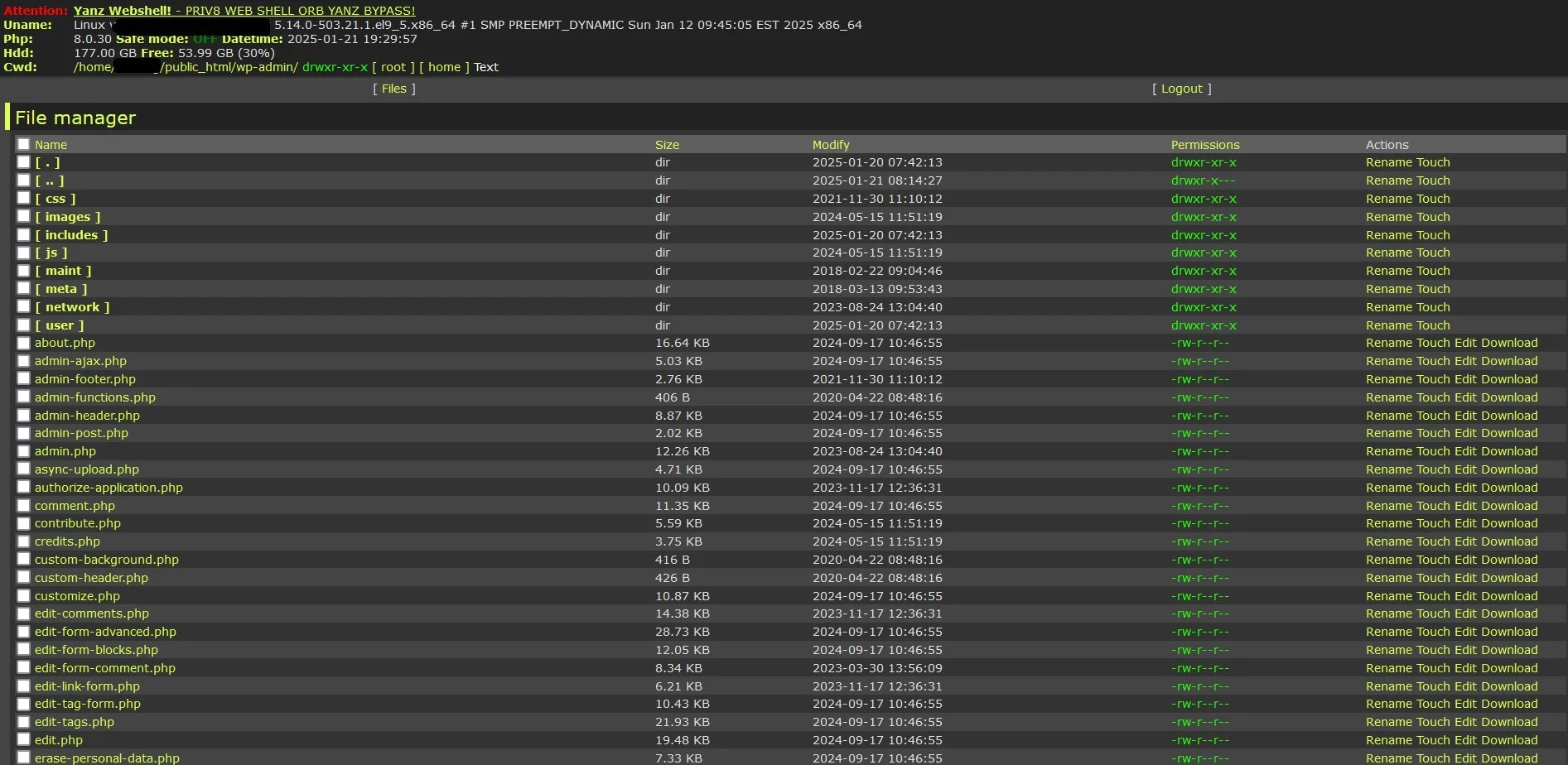Image resolution: width=1568 pixels, height=765 pixels.
Task: Check the admin.php checkbox
Action: (x=23, y=450)
